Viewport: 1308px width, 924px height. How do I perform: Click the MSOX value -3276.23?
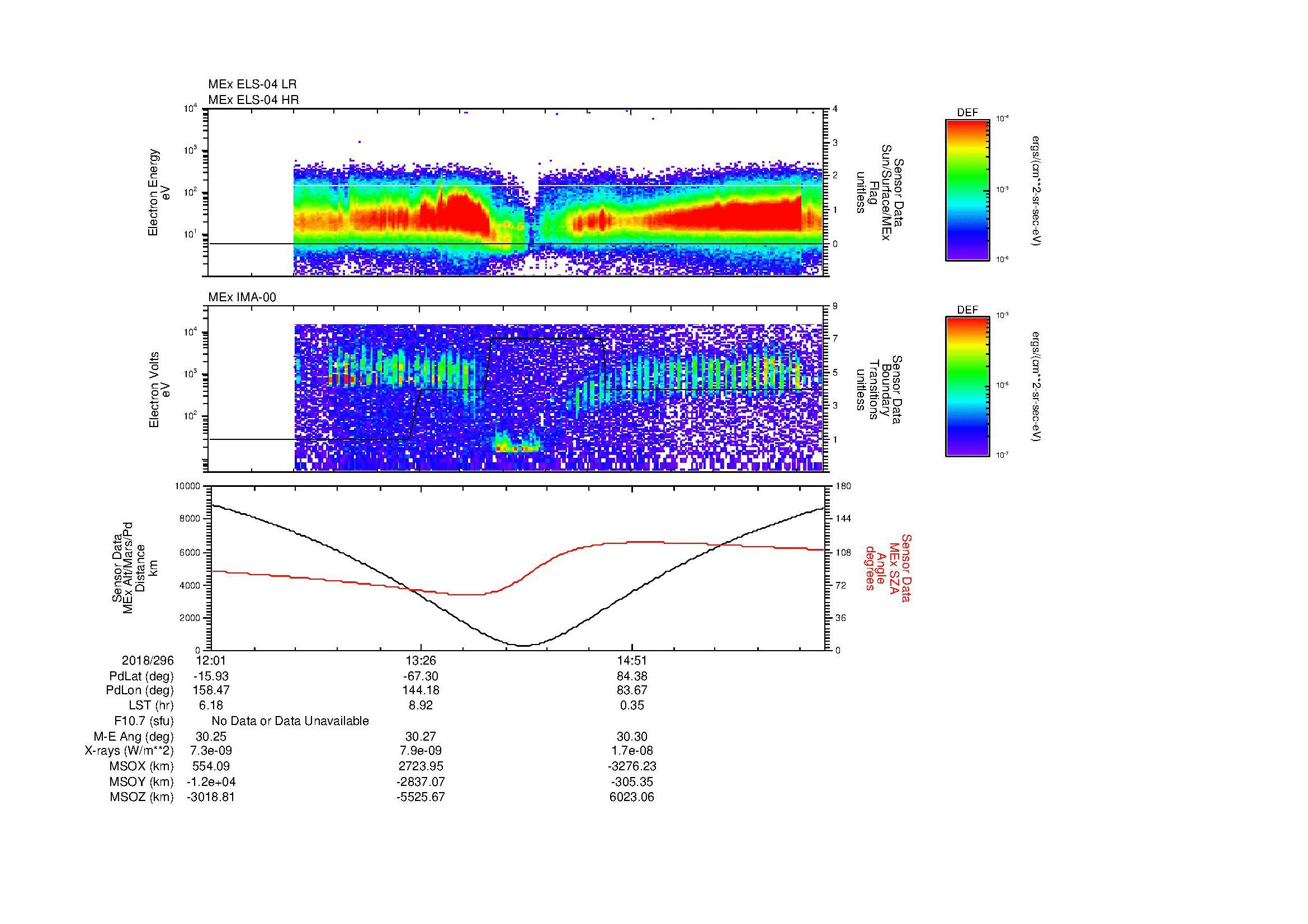click(632, 766)
